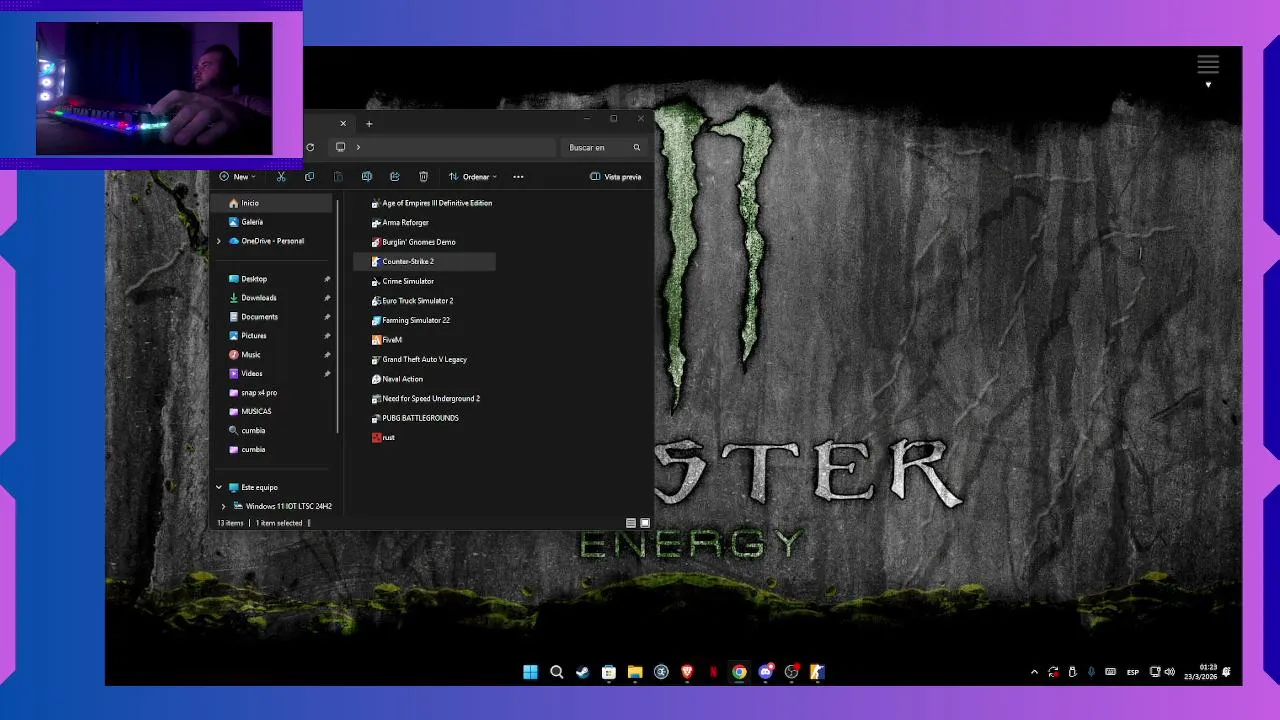Click the navigation pane scrollbar

tap(338, 316)
